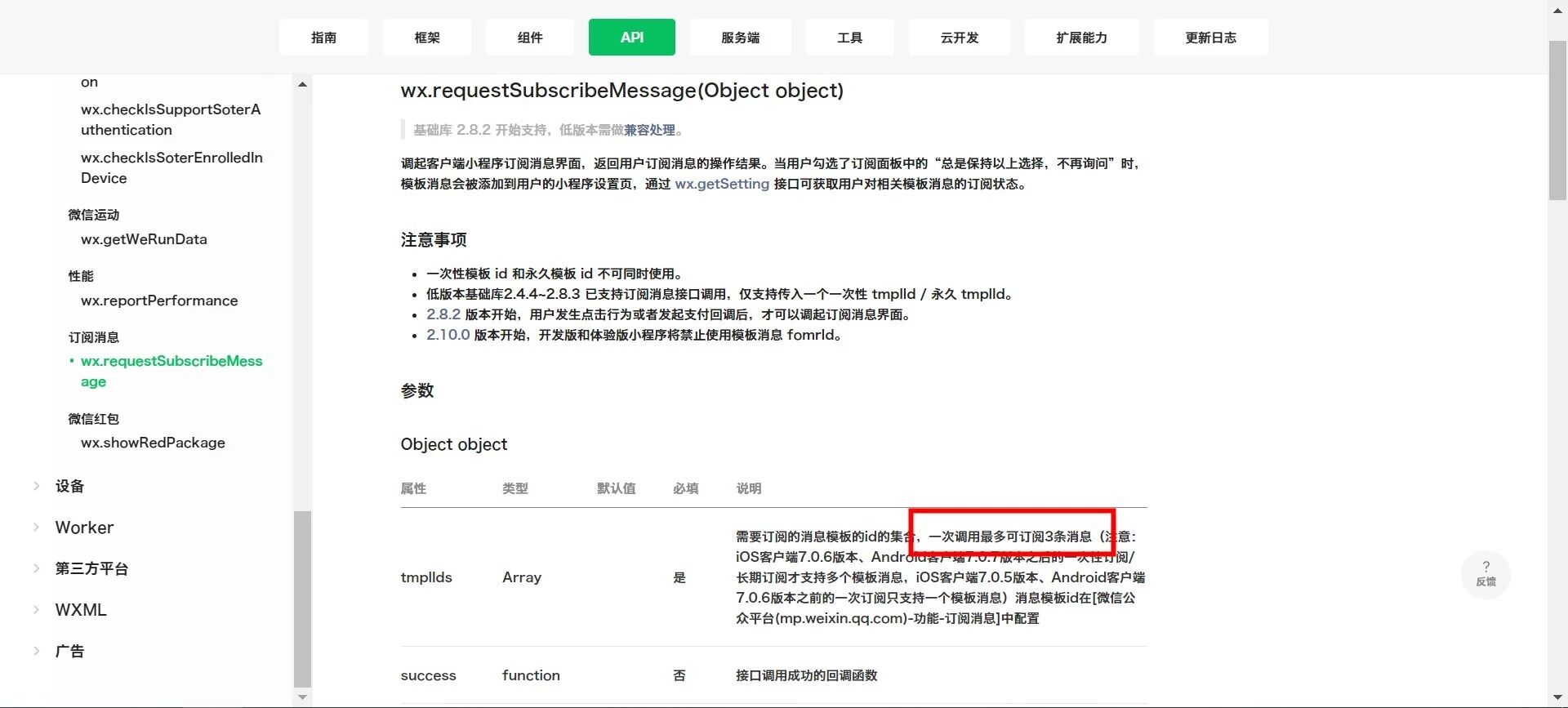Click the function type cell
Screen dimensions: 1568x708
(531, 675)
